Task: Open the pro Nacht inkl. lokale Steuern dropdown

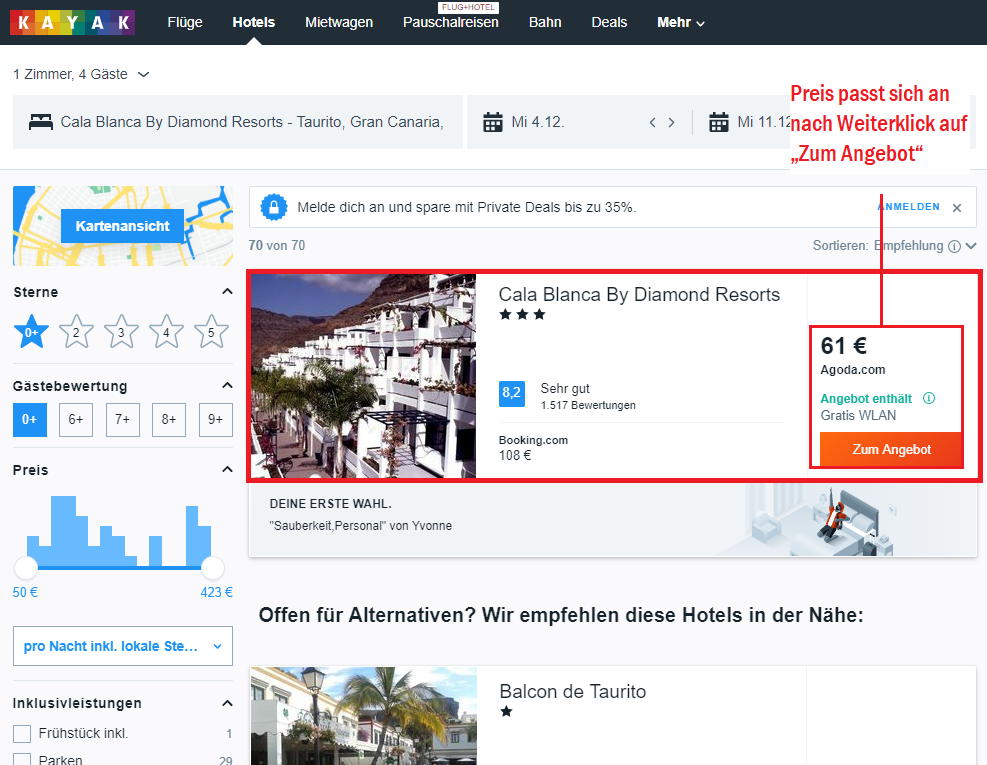Action: tap(123, 646)
